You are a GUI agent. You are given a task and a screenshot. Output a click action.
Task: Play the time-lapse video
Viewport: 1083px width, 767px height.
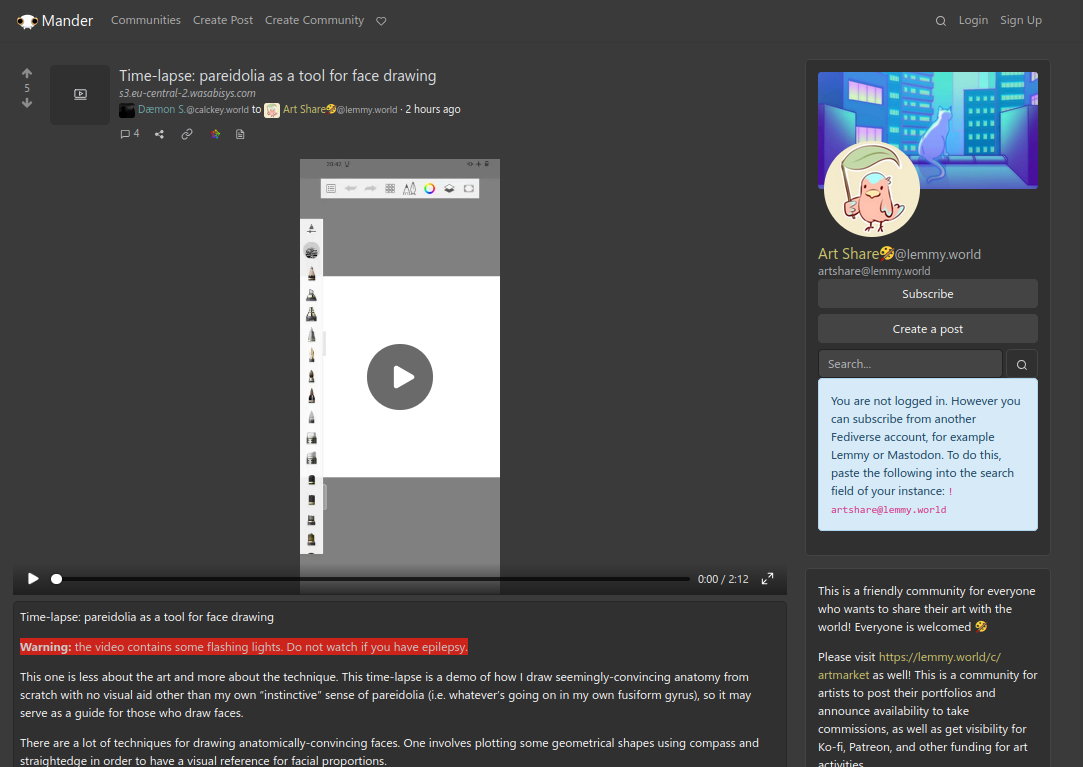[32, 578]
